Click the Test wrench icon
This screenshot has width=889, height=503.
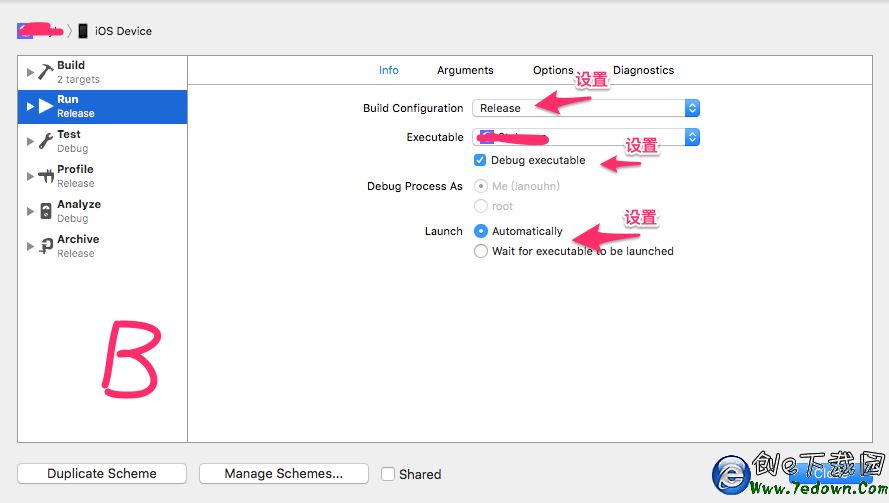point(46,141)
